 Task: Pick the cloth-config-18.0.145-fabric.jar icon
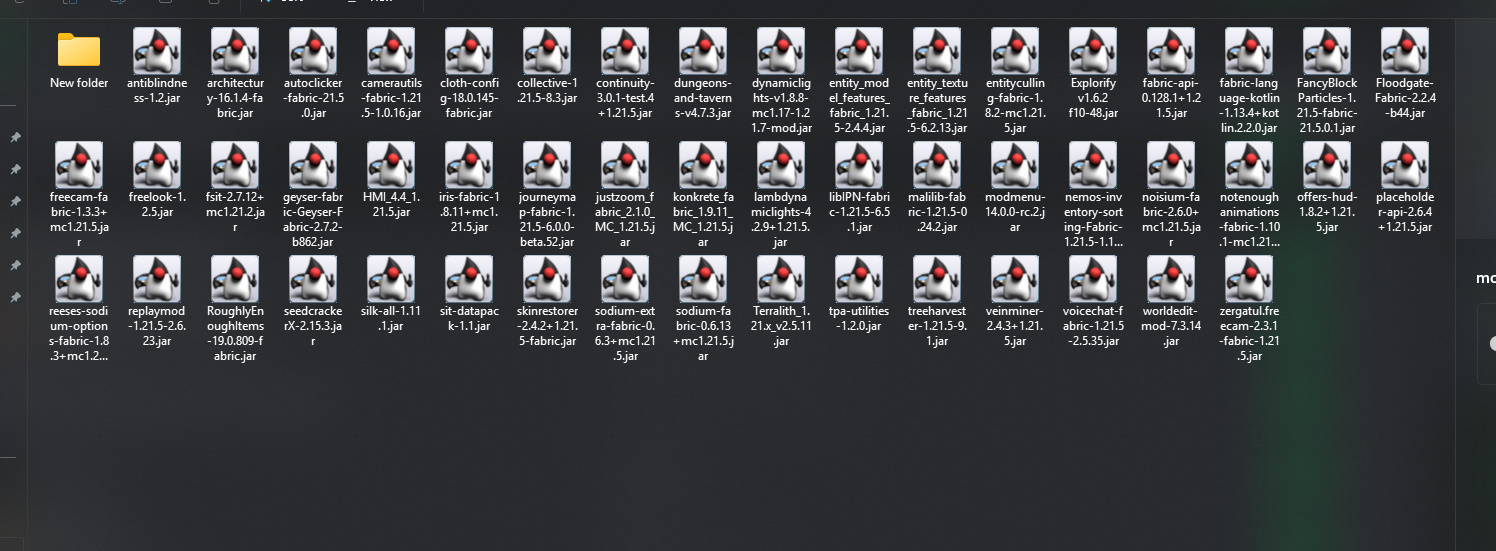(469, 51)
